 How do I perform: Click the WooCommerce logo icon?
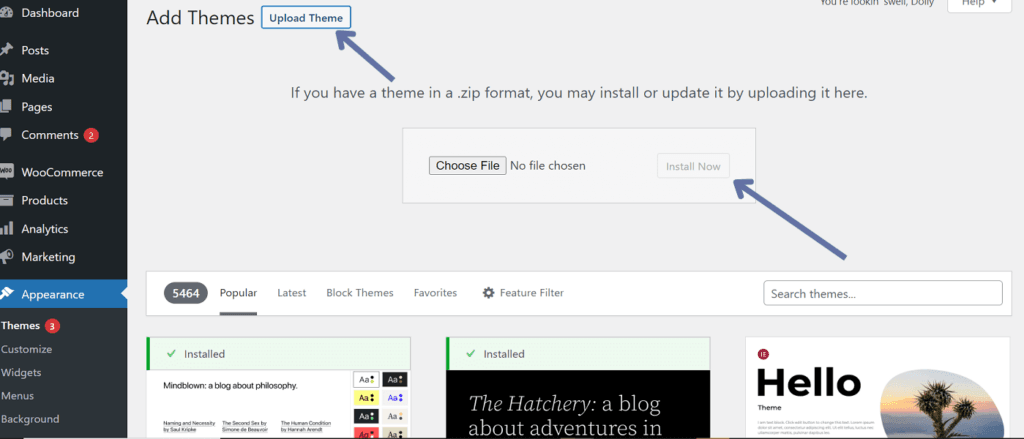[6, 172]
